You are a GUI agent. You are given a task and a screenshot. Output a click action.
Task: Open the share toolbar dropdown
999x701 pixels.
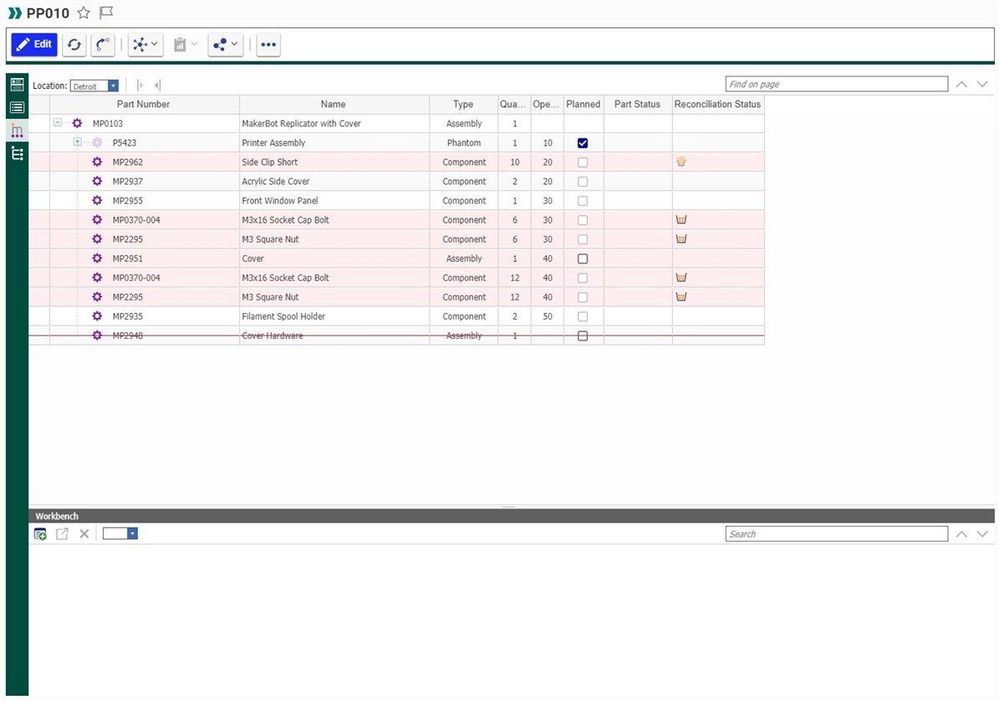coord(226,45)
